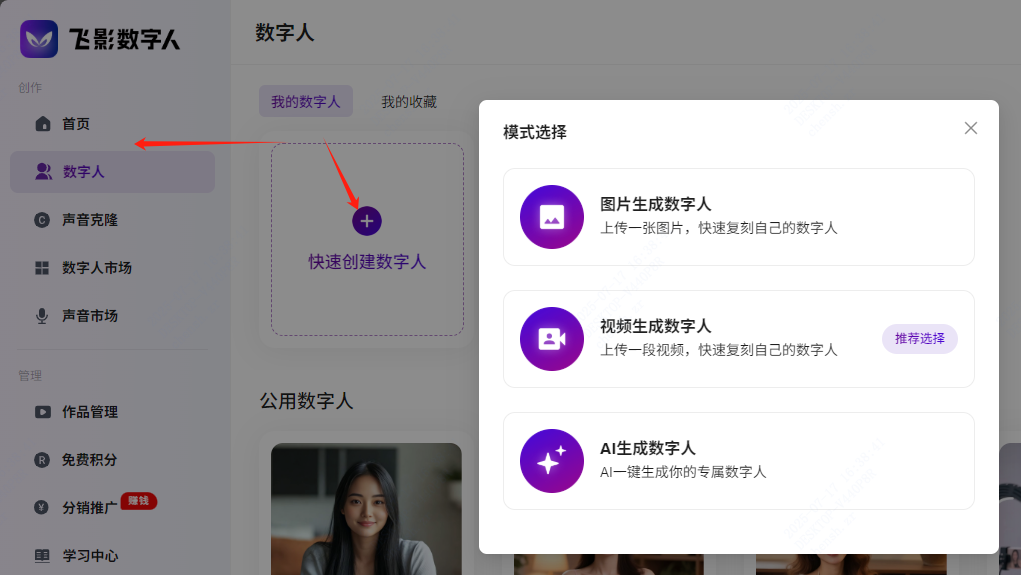This screenshot has width=1021, height=575.
Task: Open 免费积分 R badge icon
Action: (42, 460)
